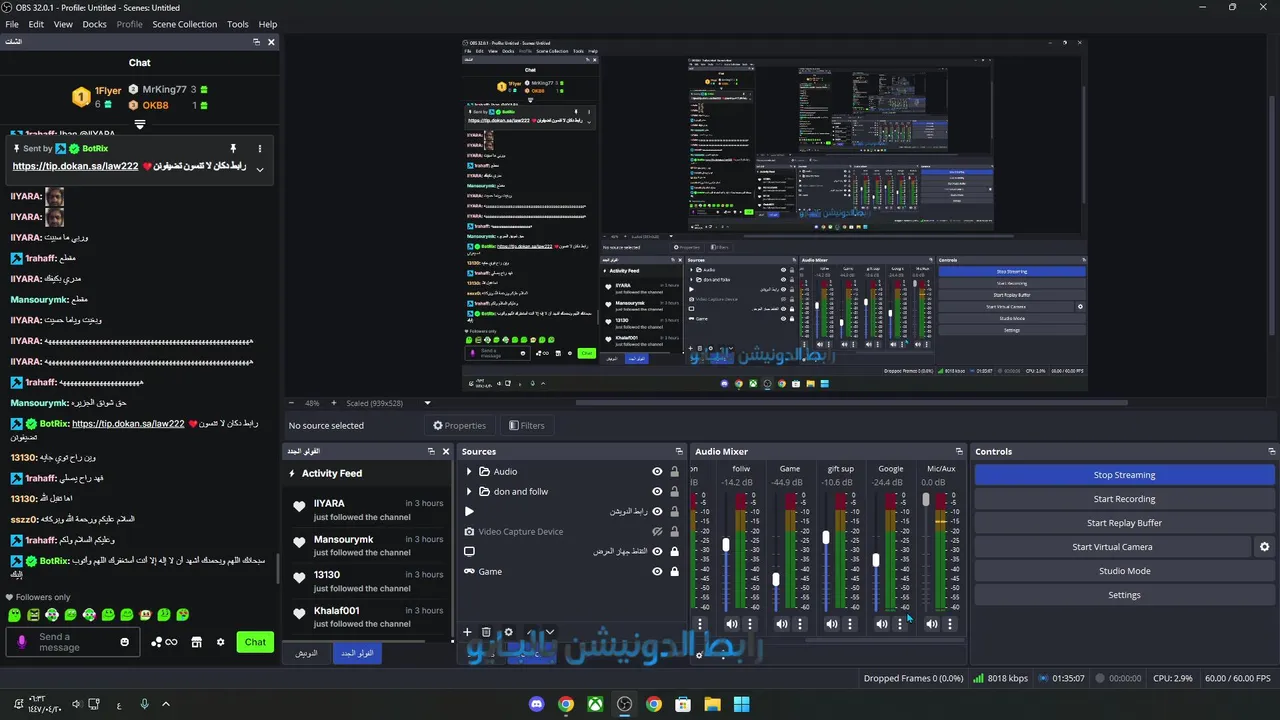The height and width of the screenshot is (720, 1280).
Task: Click the Send a message input field
Action: tap(74, 642)
